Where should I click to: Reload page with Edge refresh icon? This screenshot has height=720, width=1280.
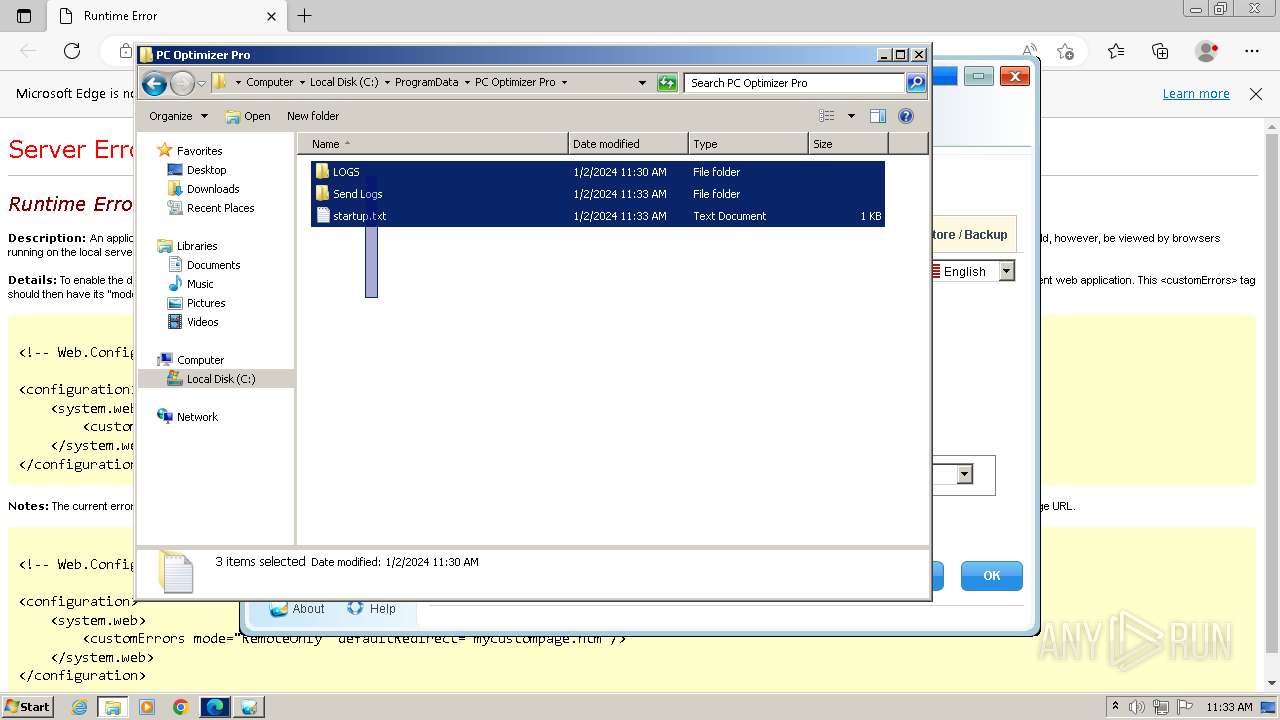(72, 51)
